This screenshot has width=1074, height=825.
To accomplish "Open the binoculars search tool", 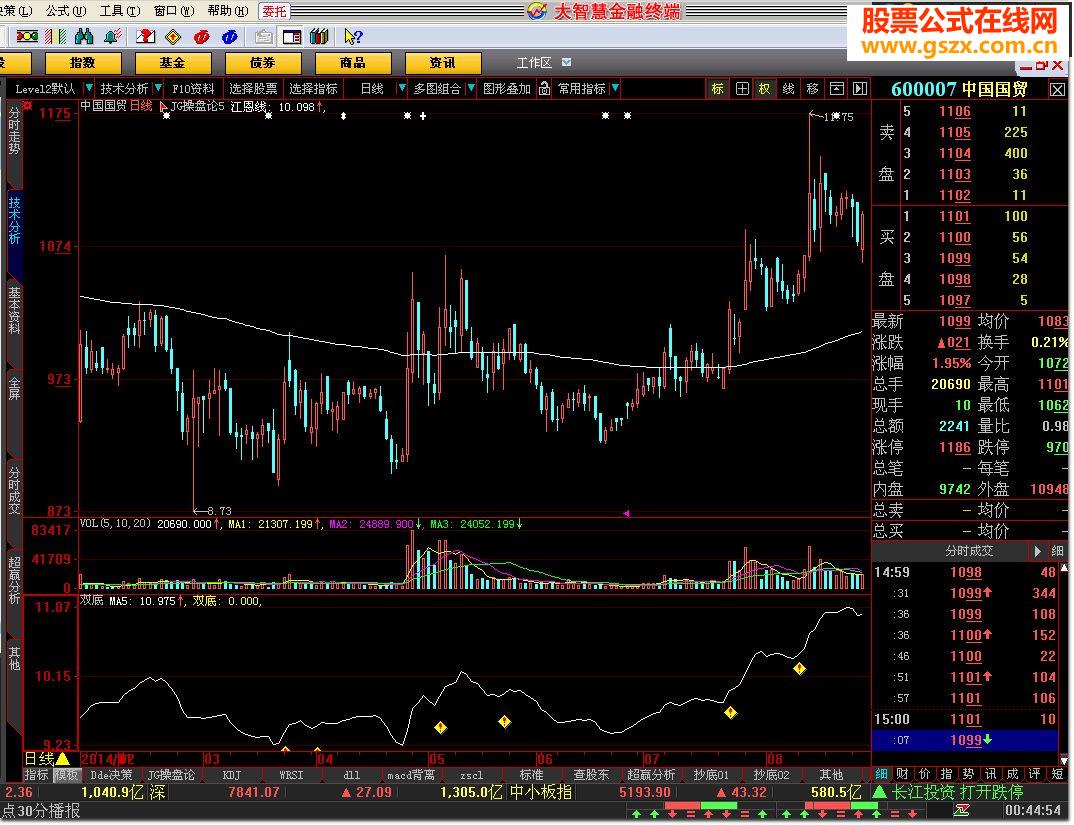I will point(84,36).
